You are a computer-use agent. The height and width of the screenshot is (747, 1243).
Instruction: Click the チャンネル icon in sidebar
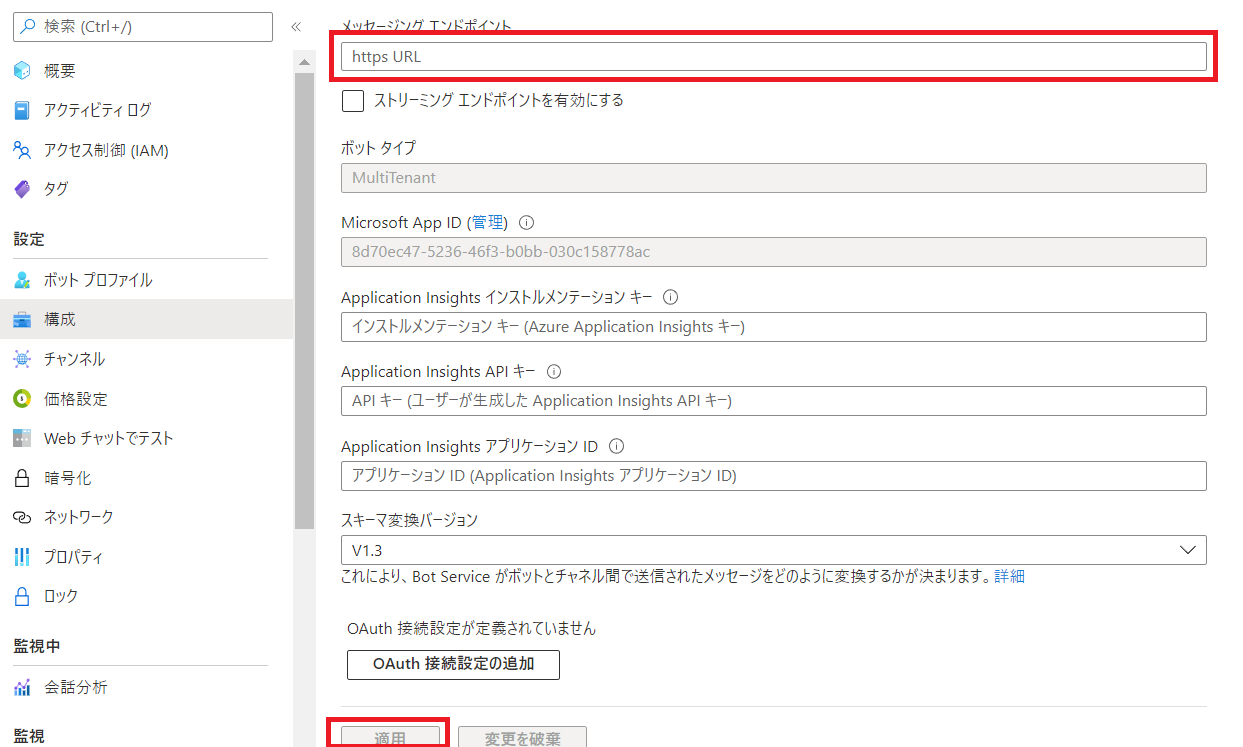pos(22,359)
